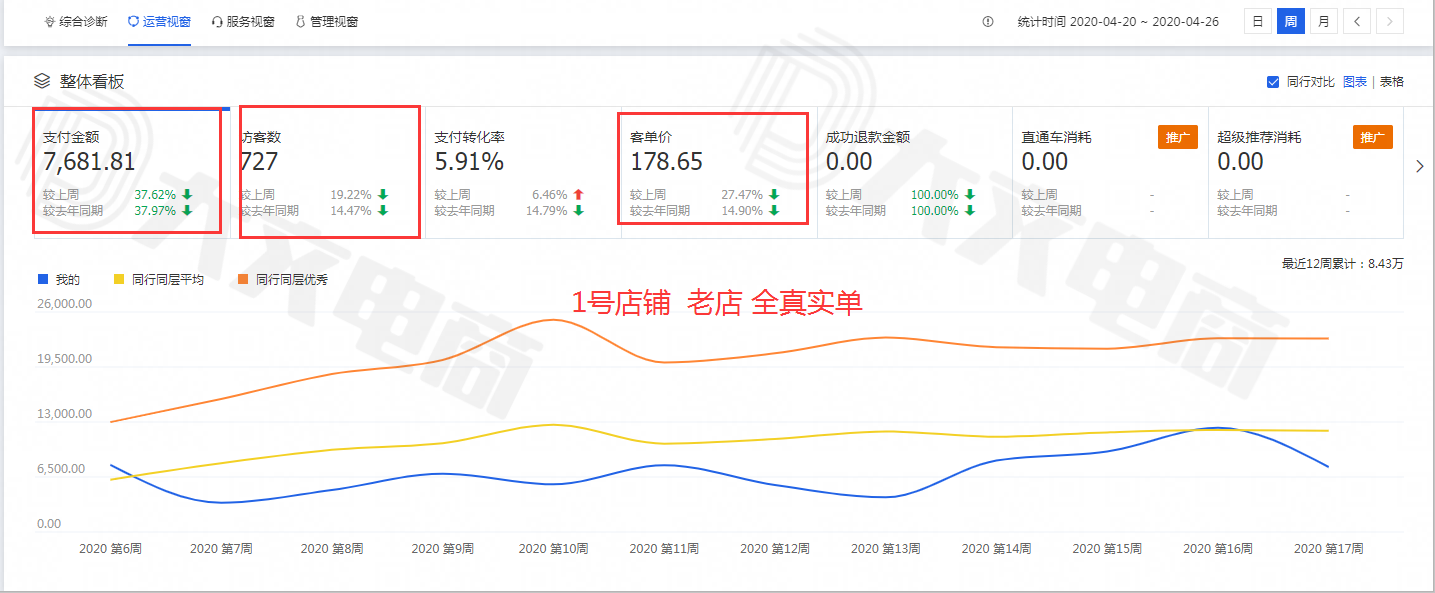Open the 综合诊断 tab

(78, 21)
